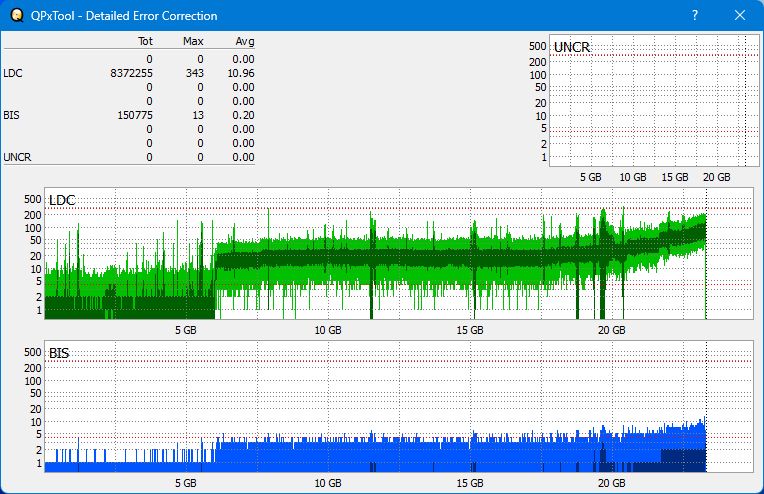Close the Detailed Error Correction window
Screen dimensions: 764x494
(740, 15)
